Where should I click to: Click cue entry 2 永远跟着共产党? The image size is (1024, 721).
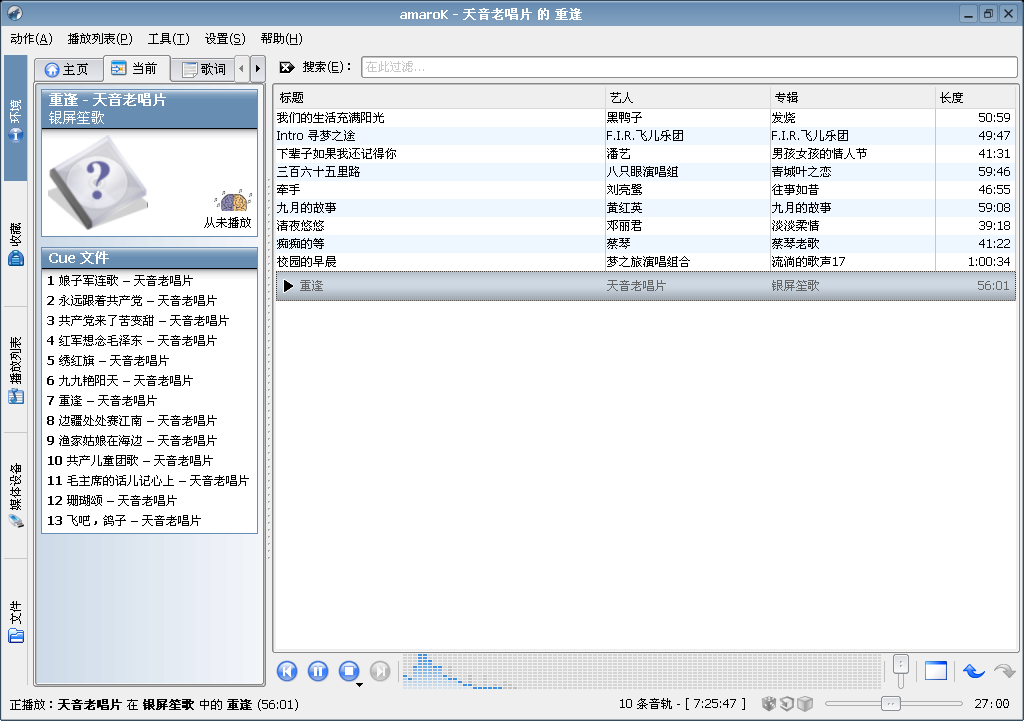132,300
